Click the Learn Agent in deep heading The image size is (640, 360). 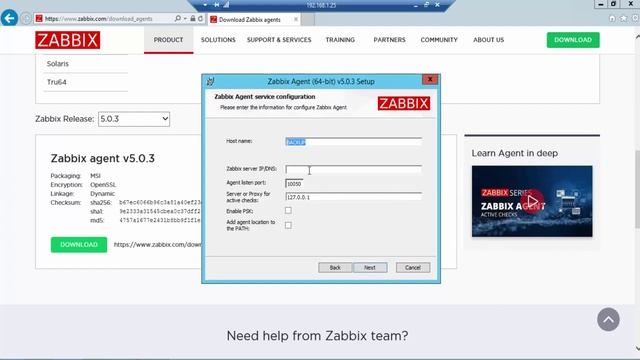515,153
